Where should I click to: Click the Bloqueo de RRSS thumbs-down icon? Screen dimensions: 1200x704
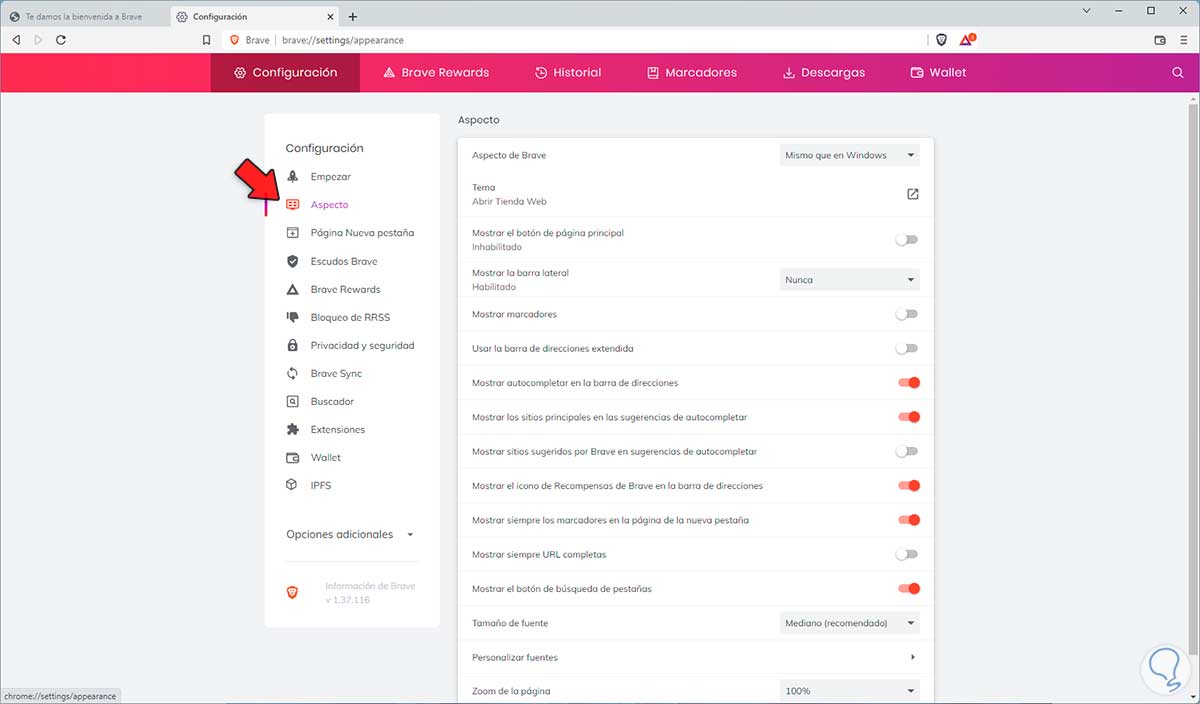(x=292, y=317)
